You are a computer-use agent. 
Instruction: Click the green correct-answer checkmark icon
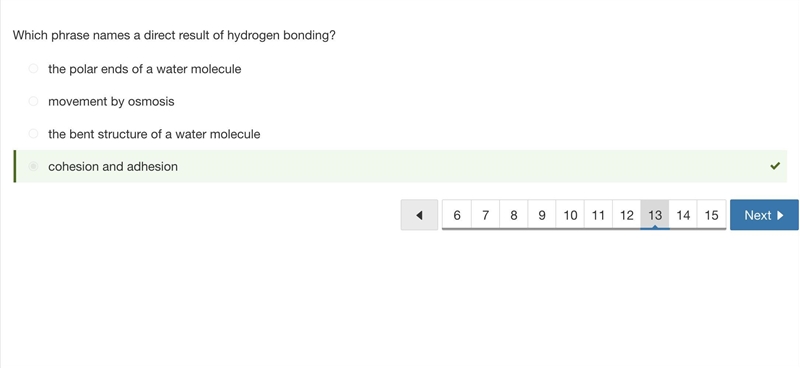(775, 166)
